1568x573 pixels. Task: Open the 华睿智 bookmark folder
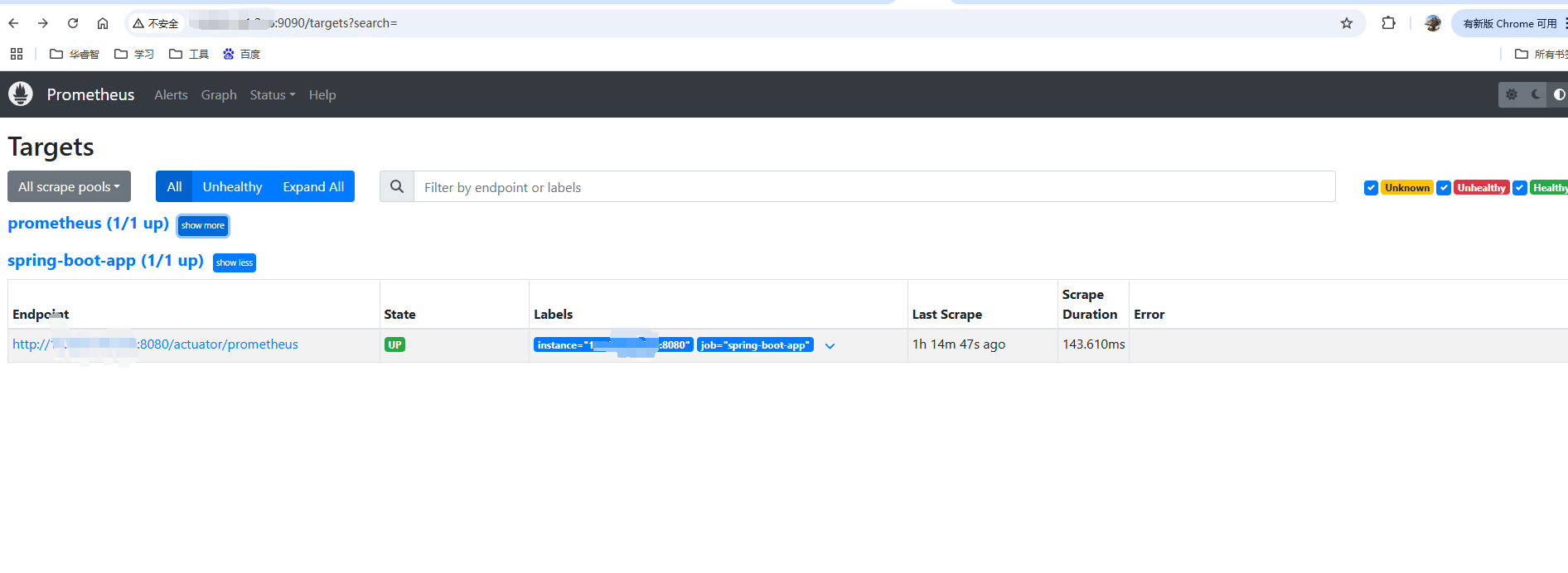coord(74,54)
